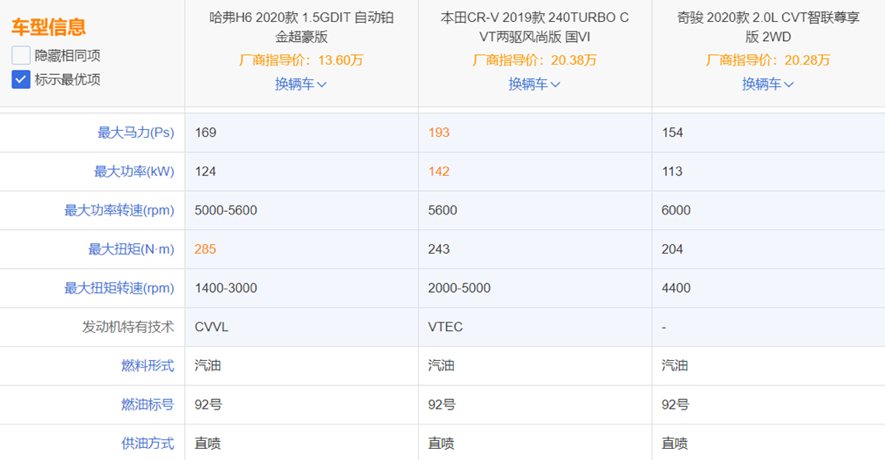Click 厂商指导价: 13.60万 price

[301, 60]
